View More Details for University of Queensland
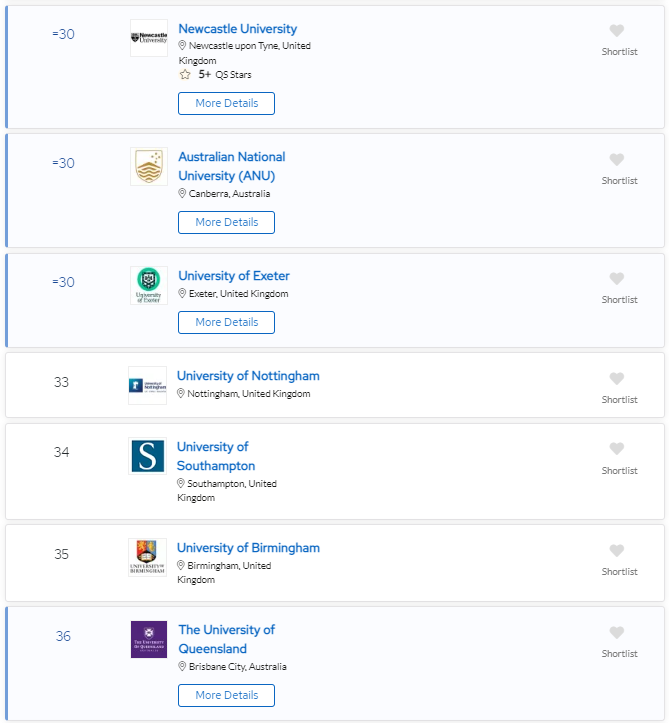This screenshot has height=723, width=669. (226, 695)
